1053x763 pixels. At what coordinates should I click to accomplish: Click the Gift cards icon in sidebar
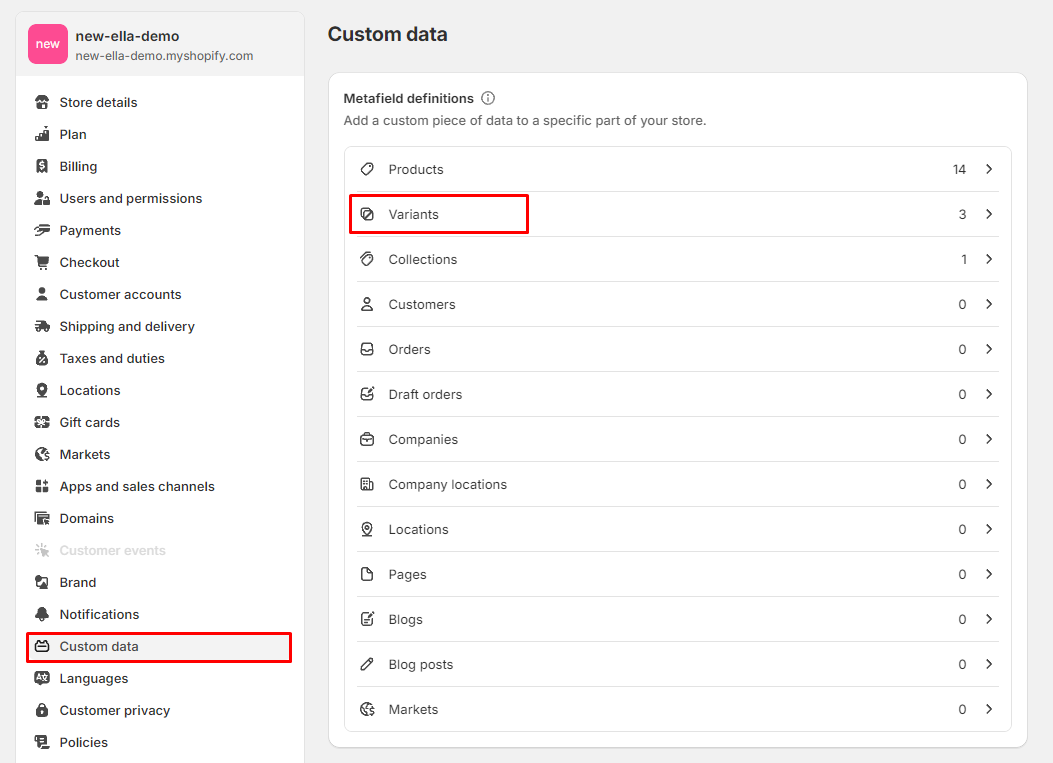[42, 422]
